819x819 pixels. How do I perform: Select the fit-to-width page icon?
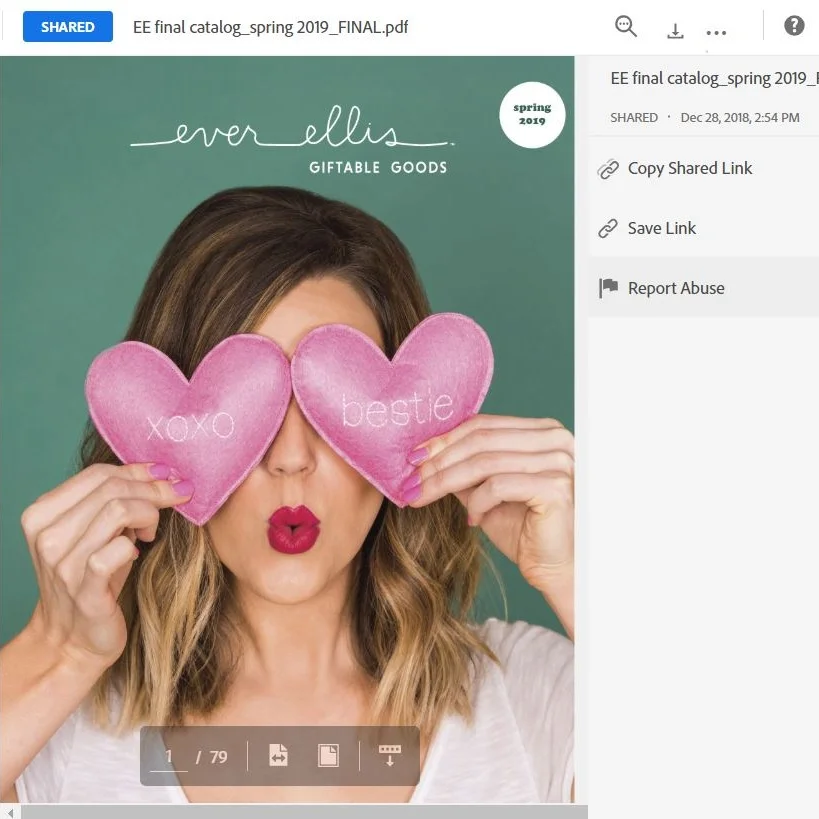click(x=277, y=755)
